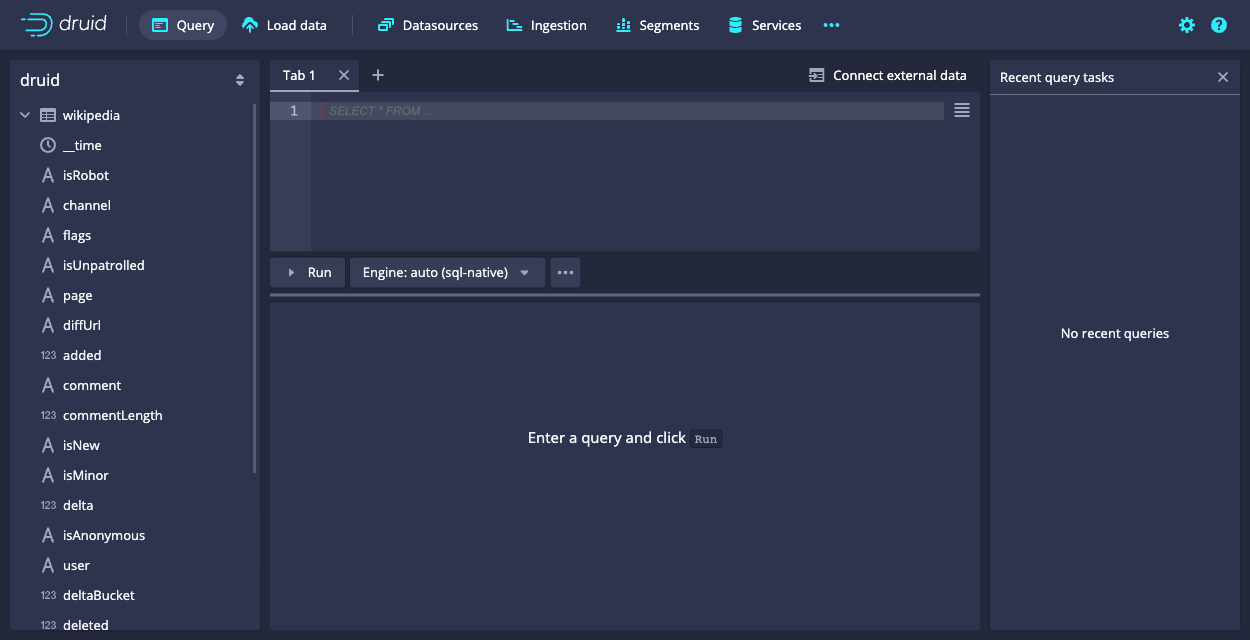Open the help icon
This screenshot has width=1250, height=640.
(x=1218, y=25)
